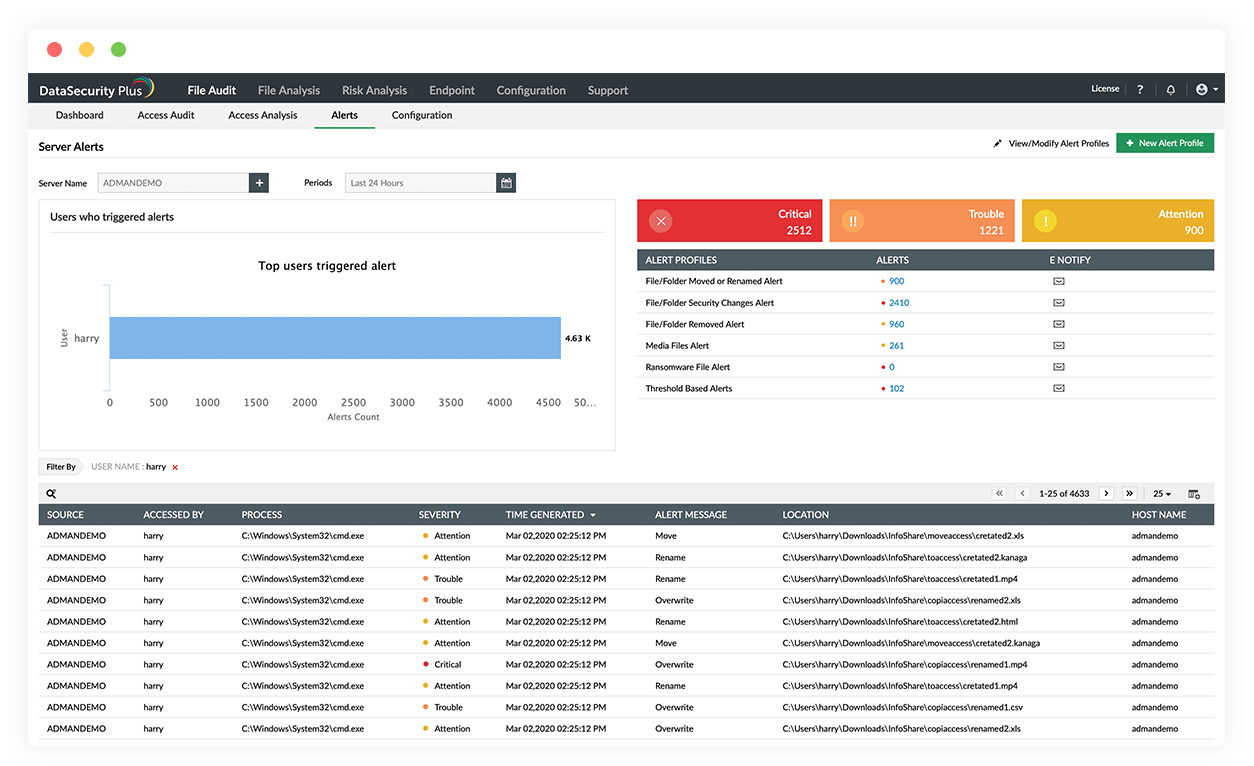Click the Alert Message column header
Image resolution: width=1254 pixels, height=766 pixels.
[x=691, y=515]
